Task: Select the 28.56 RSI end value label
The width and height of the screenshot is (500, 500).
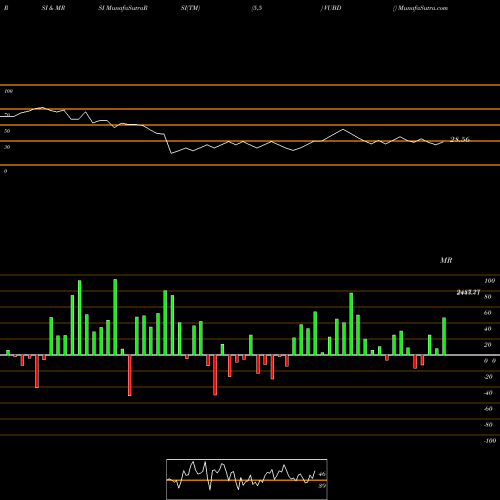Action: click(x=460, y=139)
